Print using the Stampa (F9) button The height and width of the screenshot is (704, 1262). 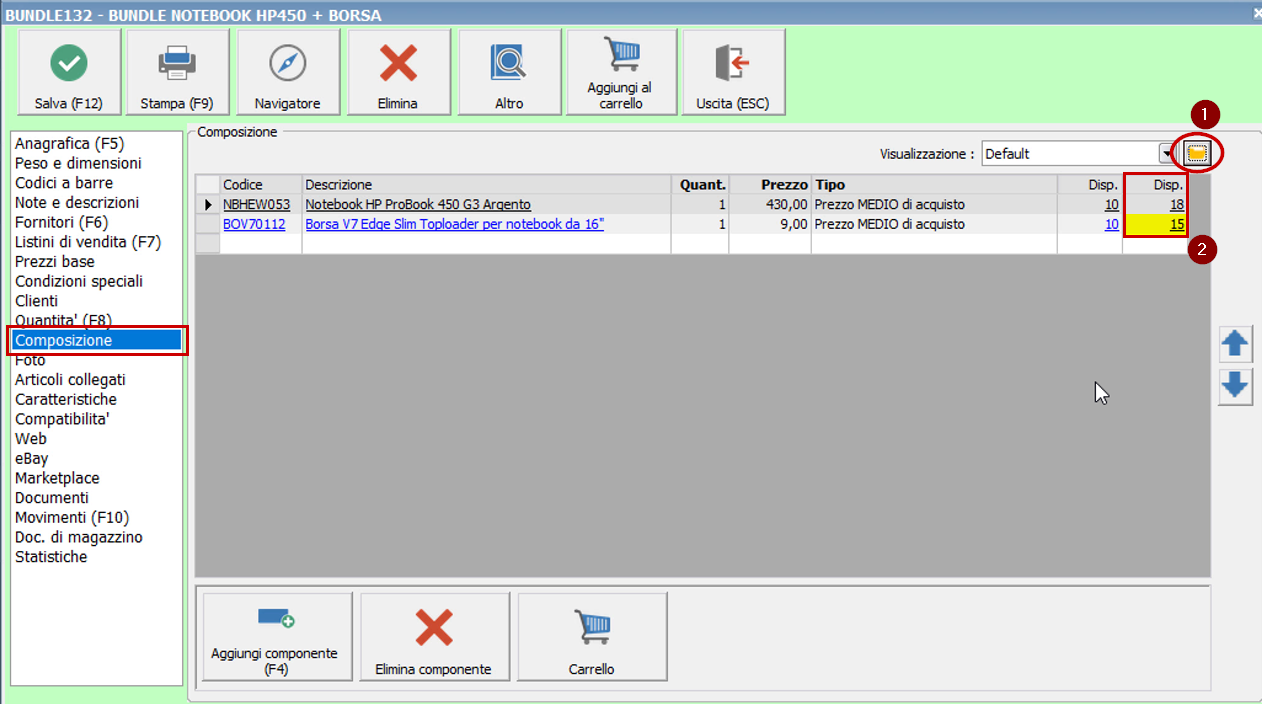coord(177,72)
